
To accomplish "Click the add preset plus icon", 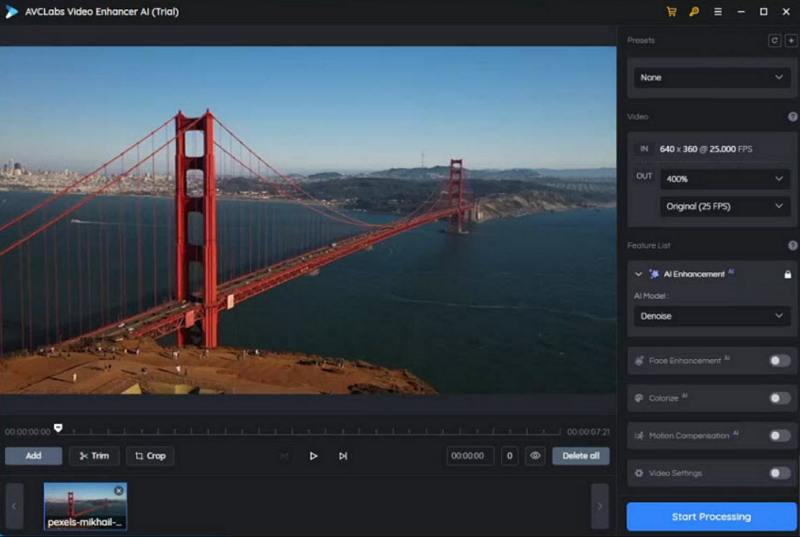I will (x=791, y=41).
